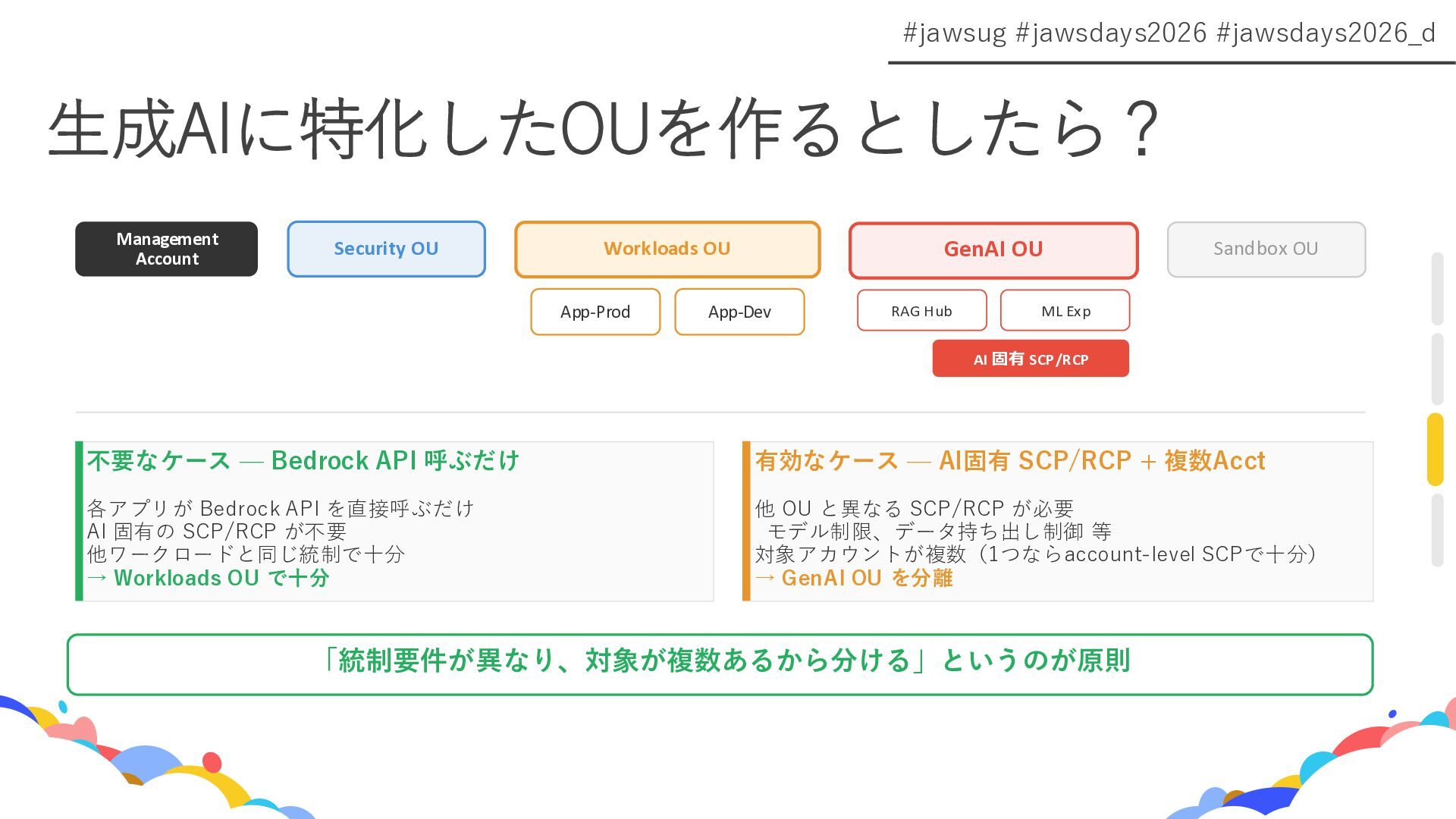Select the App-Dev account box
Screen dimensions: 1456x819
pyautogui.click(x=739, y=312)
